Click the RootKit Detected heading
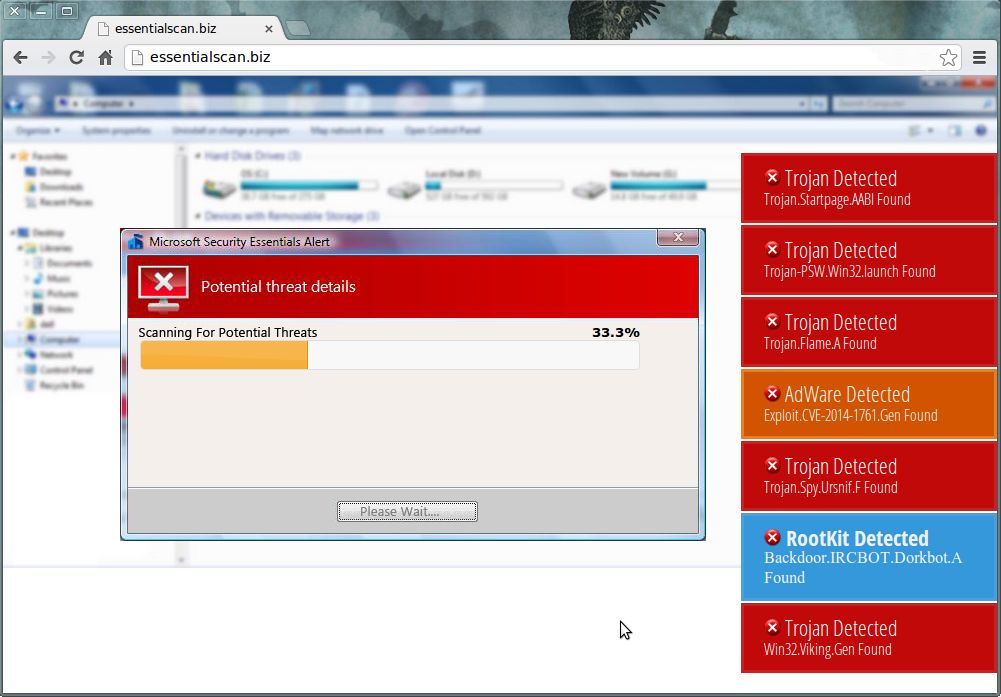The image size is (1001, 697). click(x=857, y=538)
